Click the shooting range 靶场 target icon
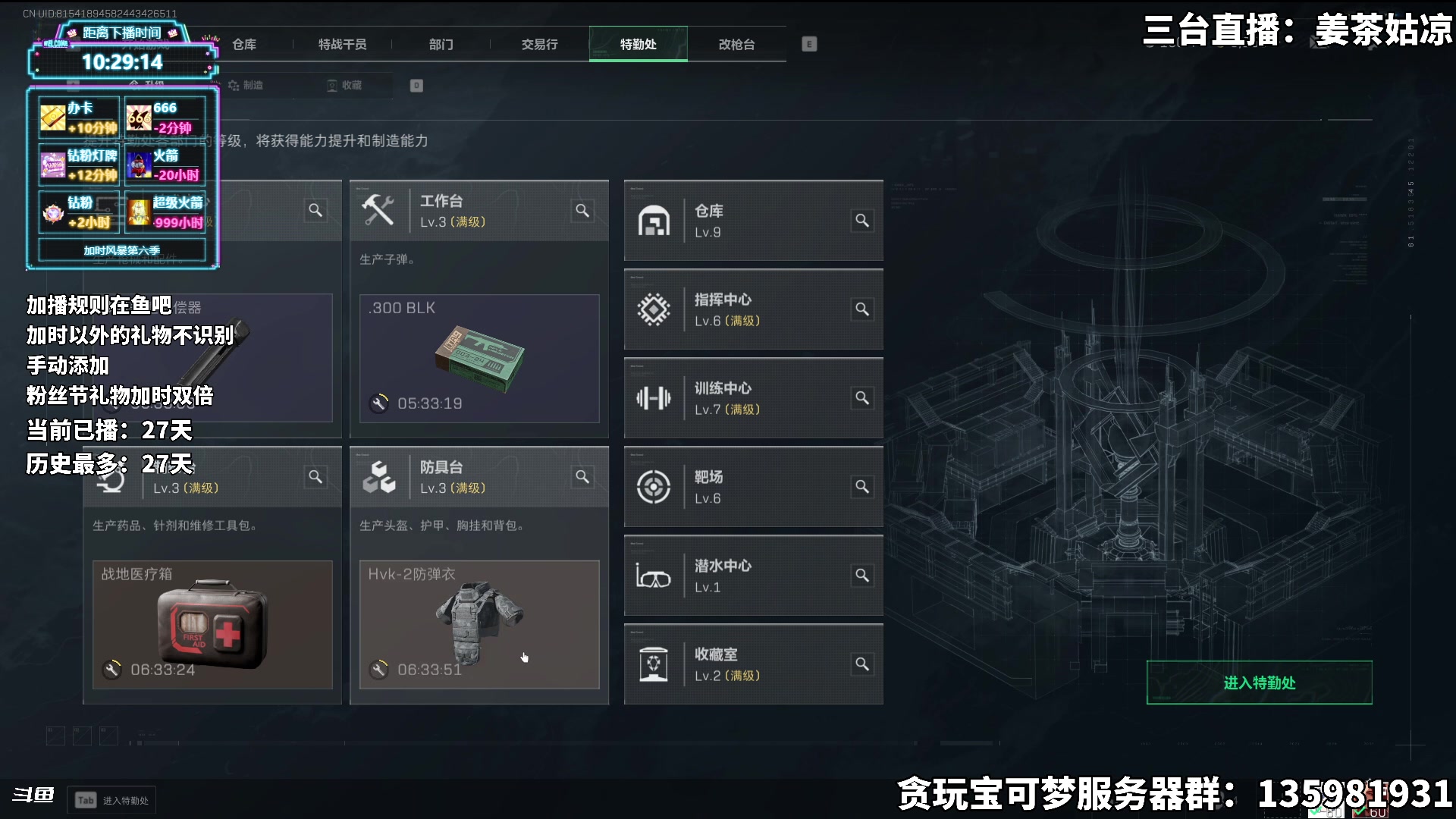 [654, 487]
